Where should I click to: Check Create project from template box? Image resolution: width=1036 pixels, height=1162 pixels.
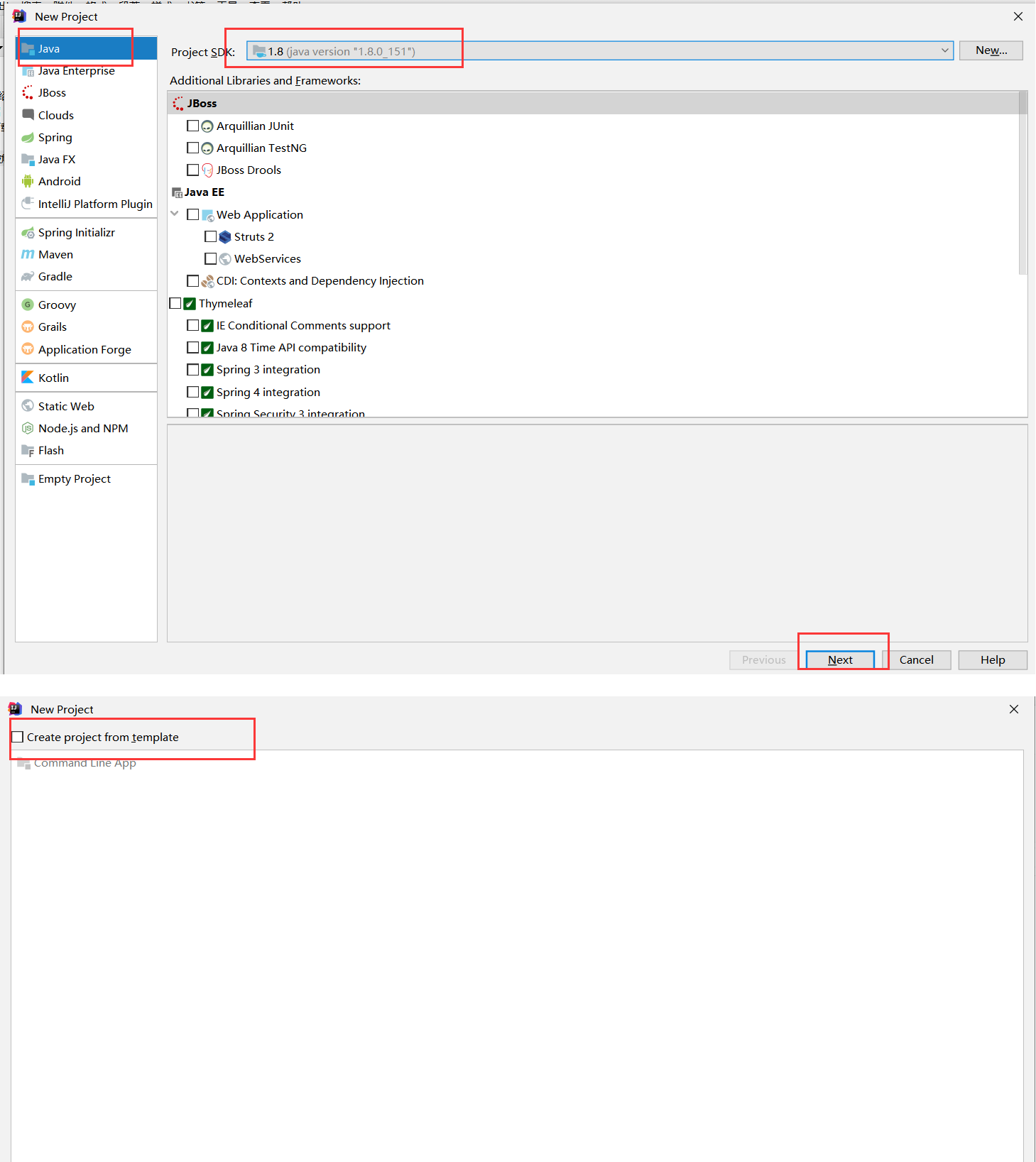pyautogui.click(x=18, y=737)
